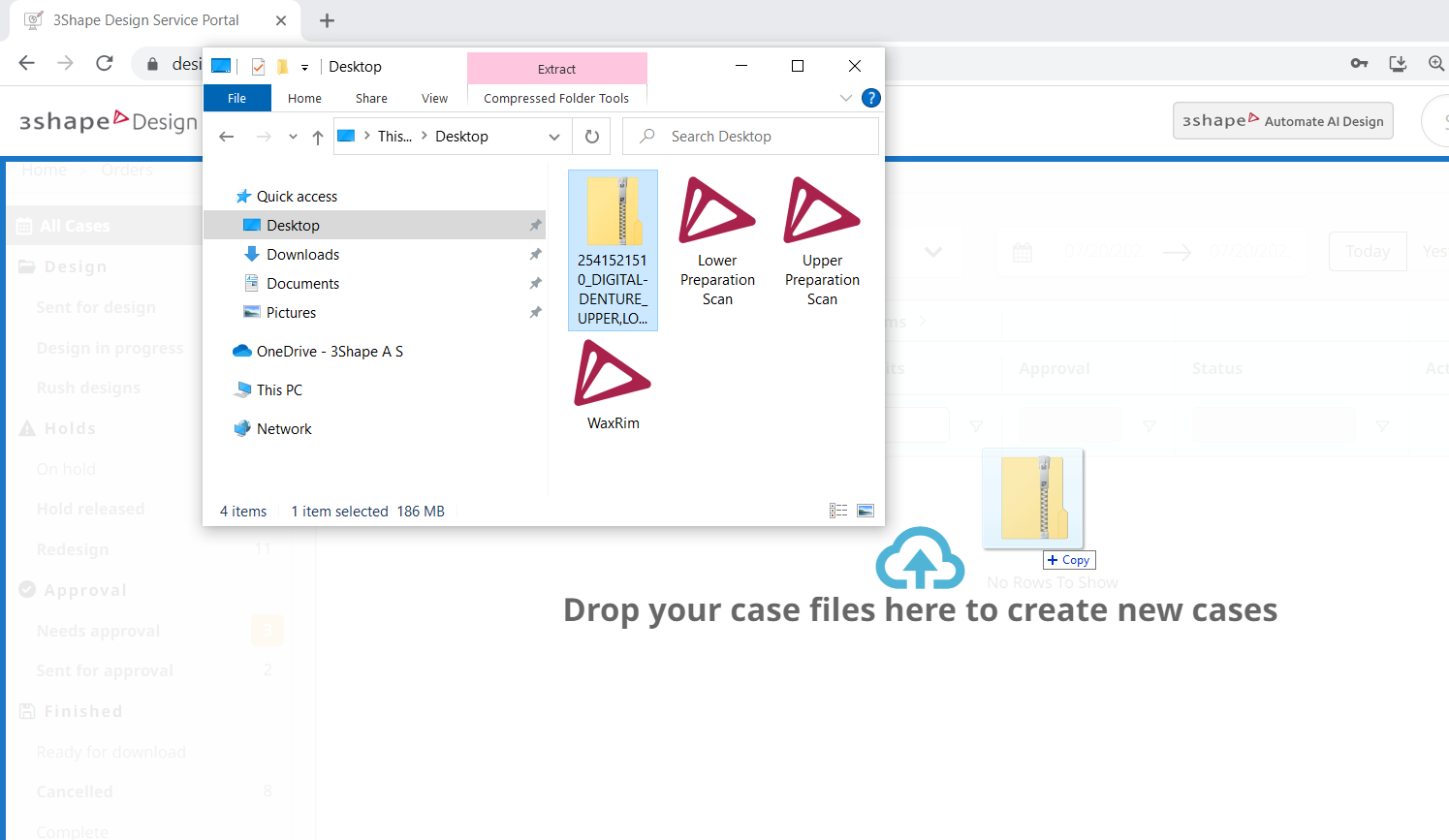The image size is (1449, 840).
Task: Expand the Explorer ribbon chevron
Action: pos(846,98)
